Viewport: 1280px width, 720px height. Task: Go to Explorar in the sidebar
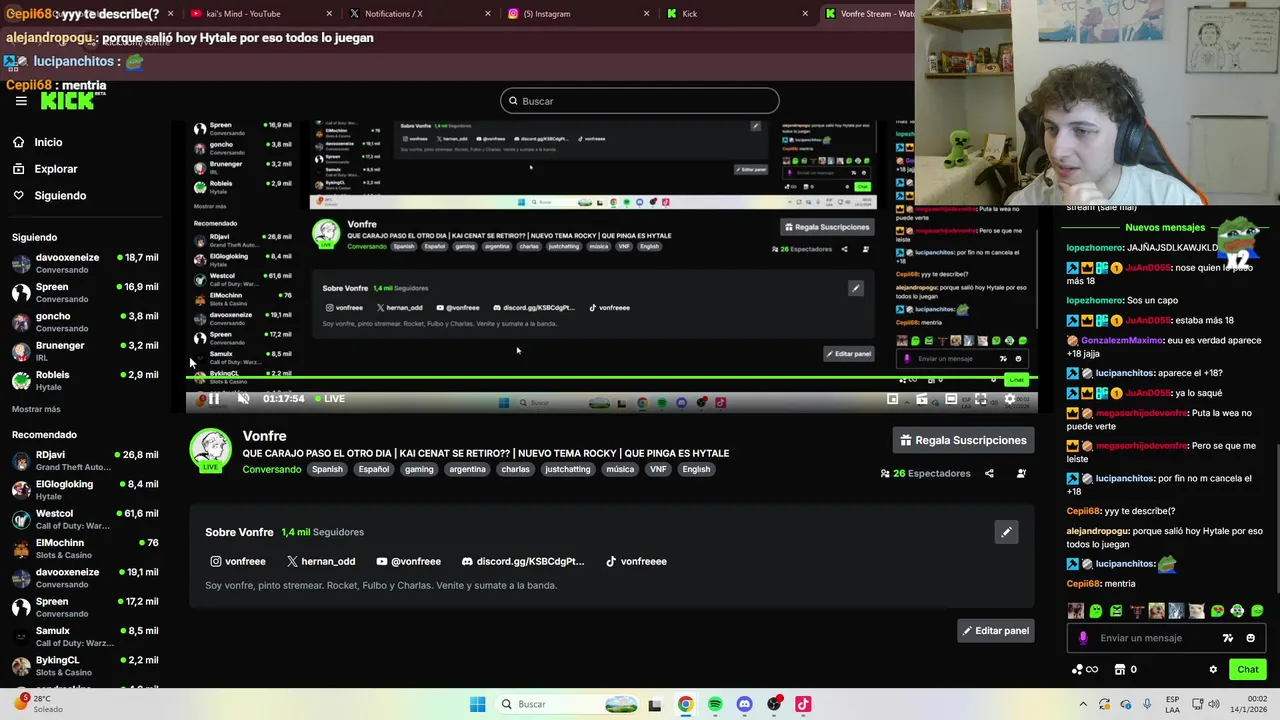56,169
